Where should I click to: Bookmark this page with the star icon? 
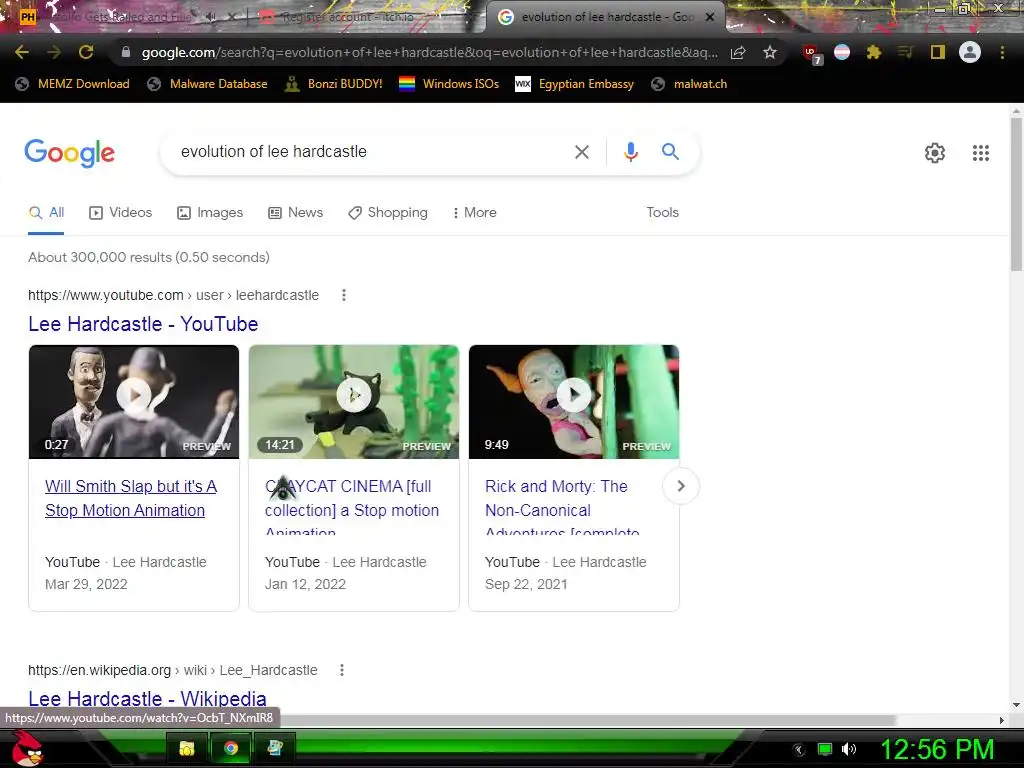point(770,52)
